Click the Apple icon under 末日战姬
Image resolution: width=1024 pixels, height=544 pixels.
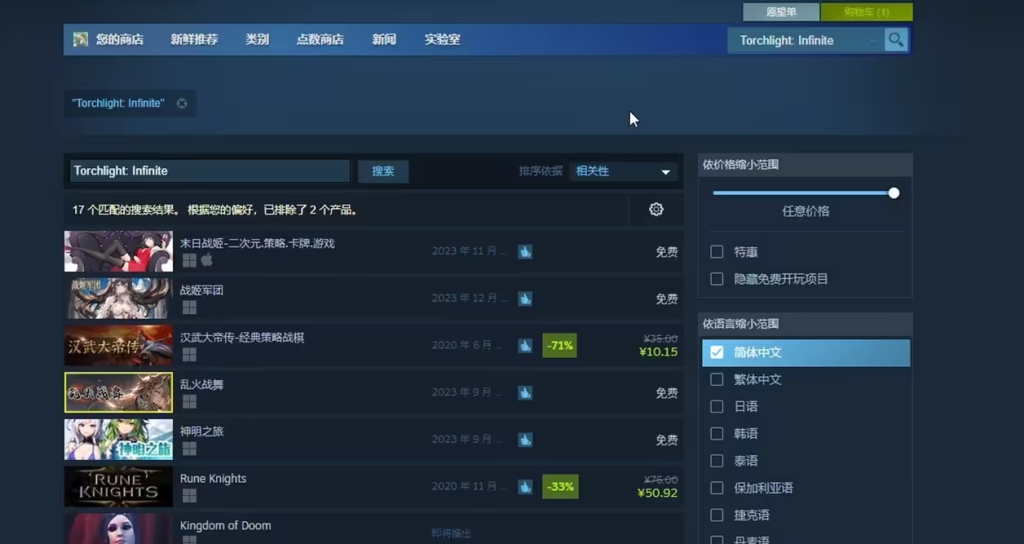pyautogui.click(x=207, y=260)
